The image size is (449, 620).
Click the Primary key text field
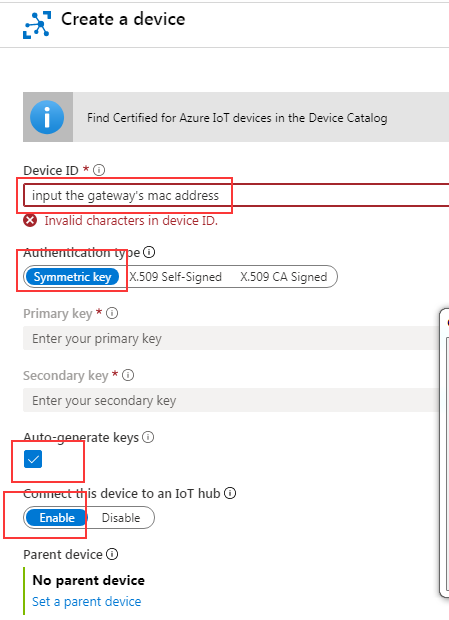point(231,338)
